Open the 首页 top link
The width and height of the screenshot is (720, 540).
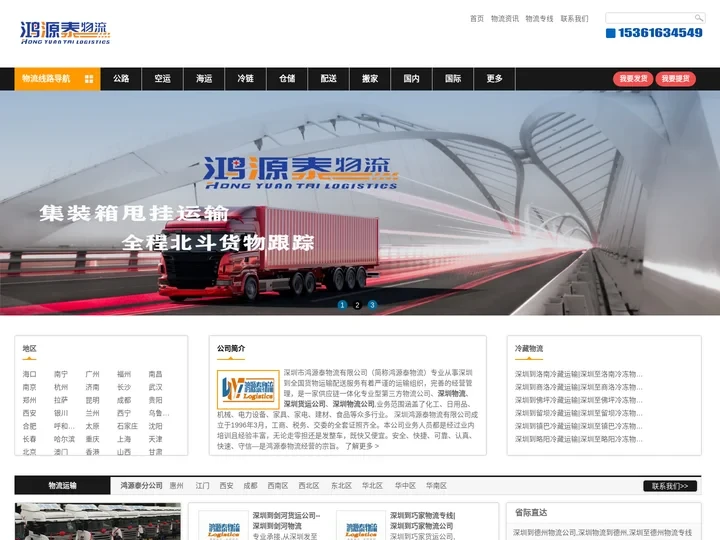click(477, 18)
